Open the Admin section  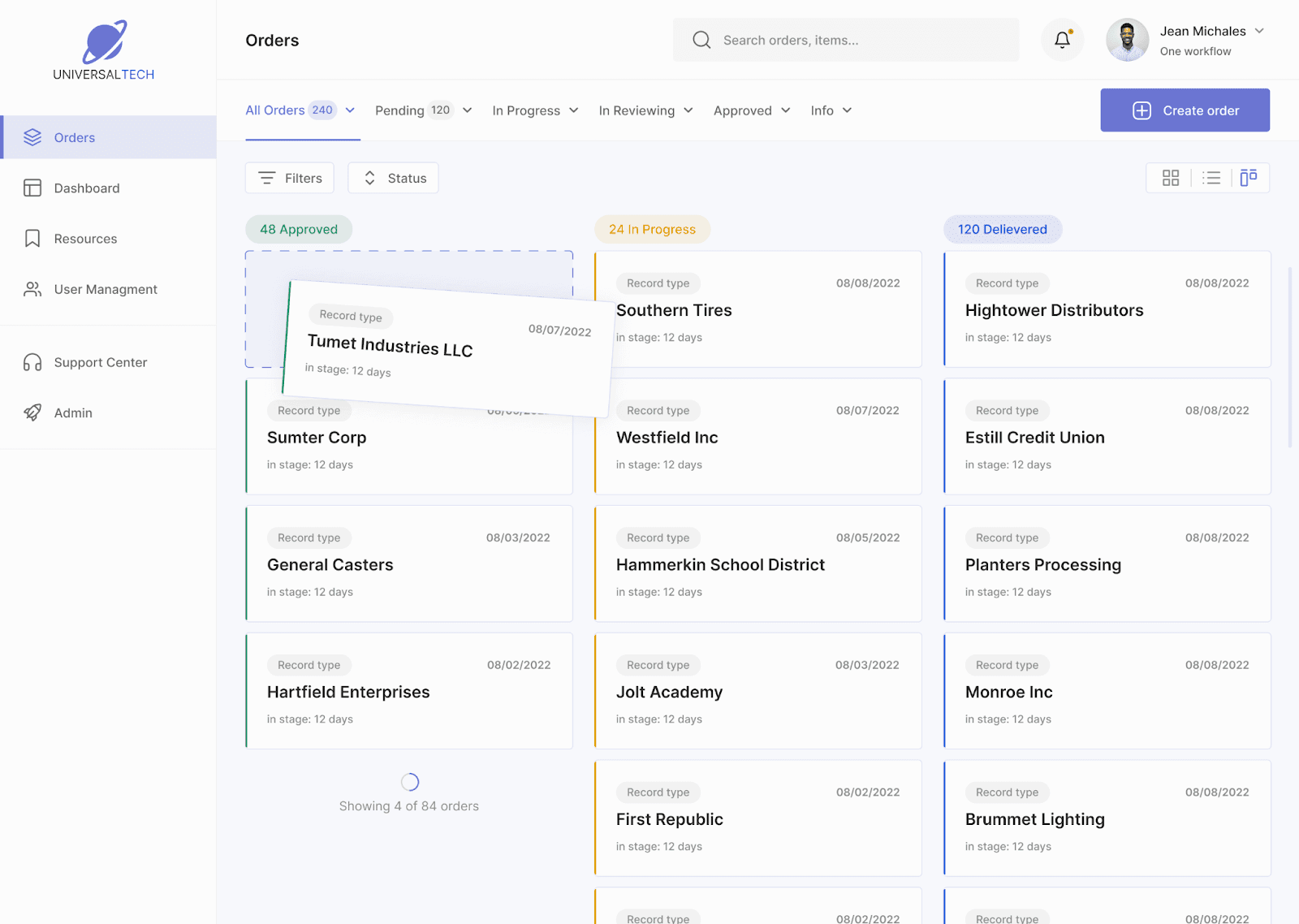108,412
